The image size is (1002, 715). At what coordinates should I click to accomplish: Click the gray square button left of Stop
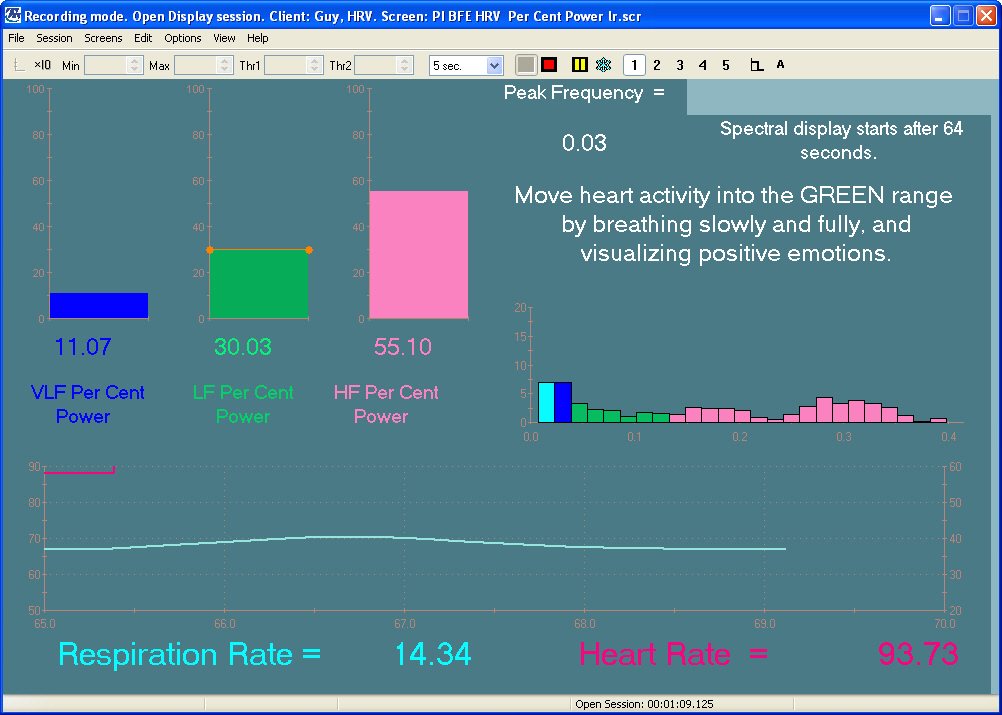coord(526,65)
